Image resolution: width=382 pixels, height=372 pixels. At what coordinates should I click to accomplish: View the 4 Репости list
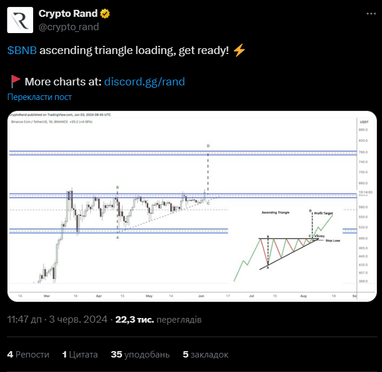[28, 354]
